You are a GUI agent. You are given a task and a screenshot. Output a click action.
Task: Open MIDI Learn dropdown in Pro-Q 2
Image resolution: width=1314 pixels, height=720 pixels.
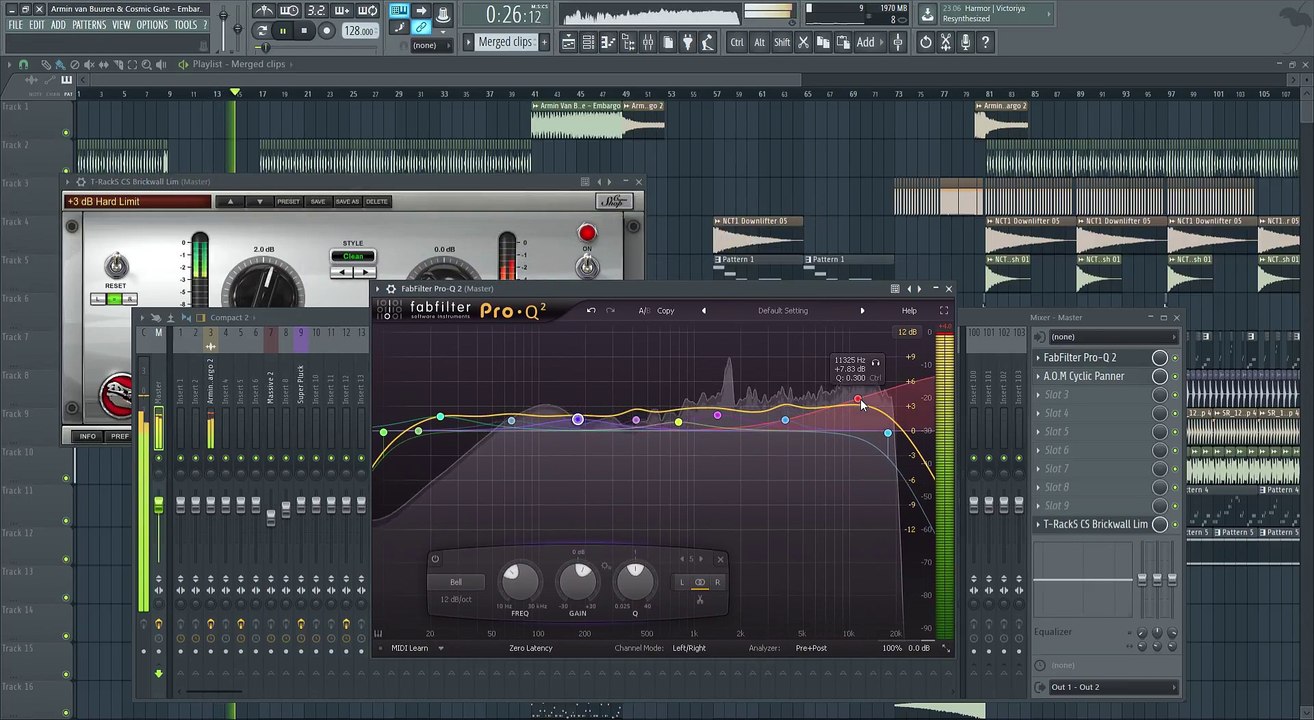[x=416, y=648]
